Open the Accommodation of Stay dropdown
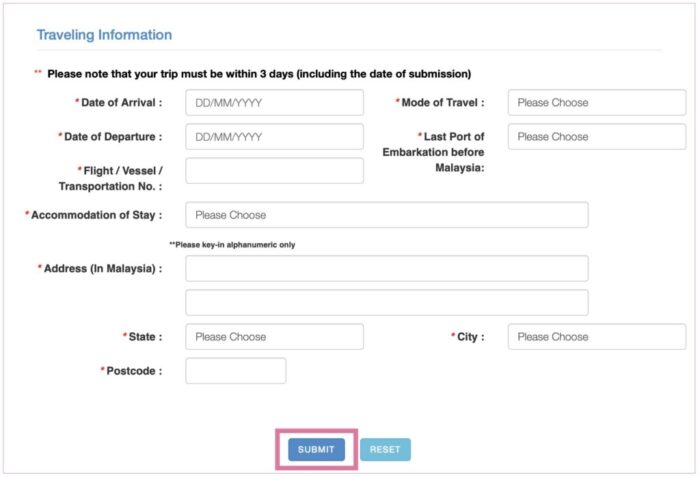 [387, 215]
